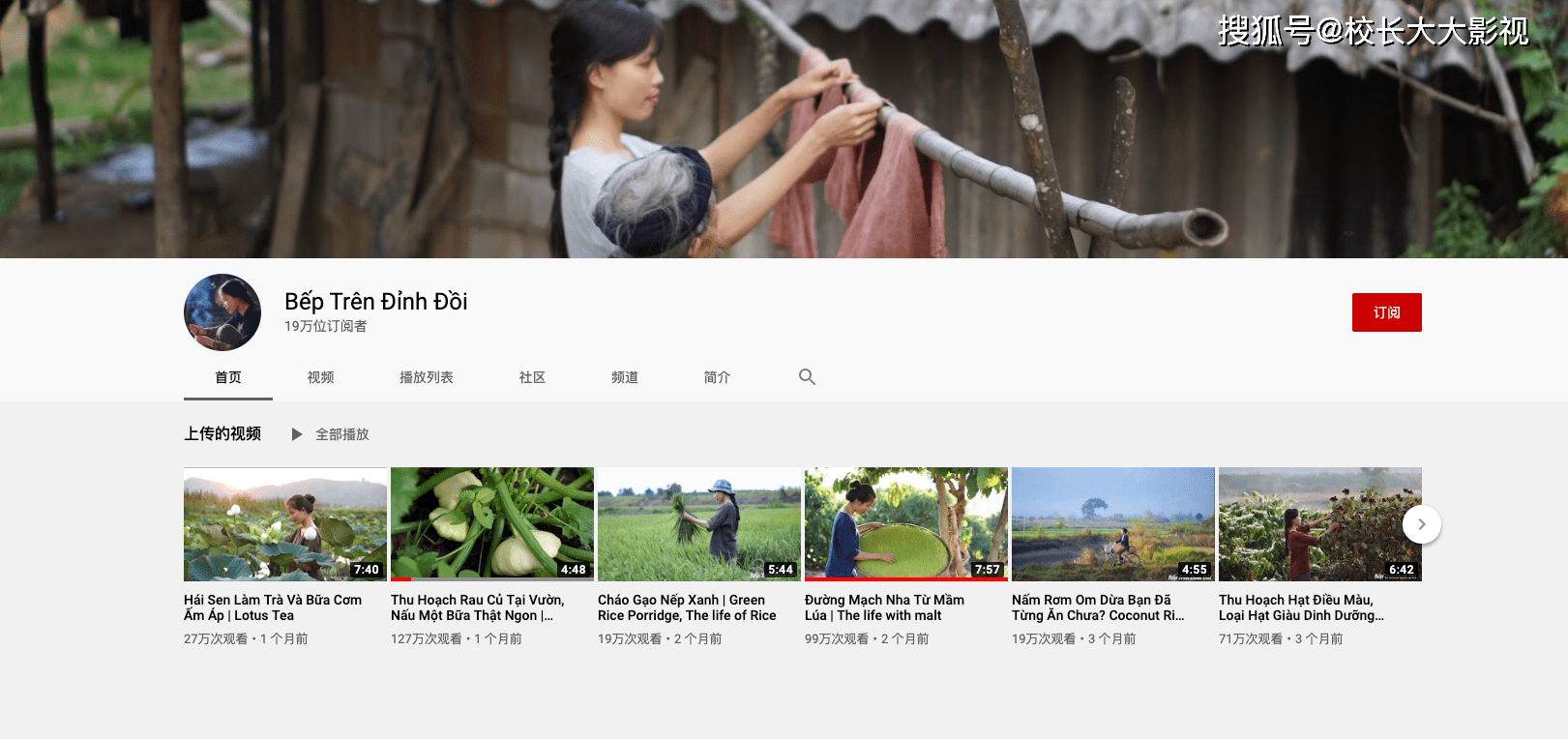Play the 4:48 vegetable harvest video thumbnail
The image size is (1568, 739).
[x=492, y=524]
